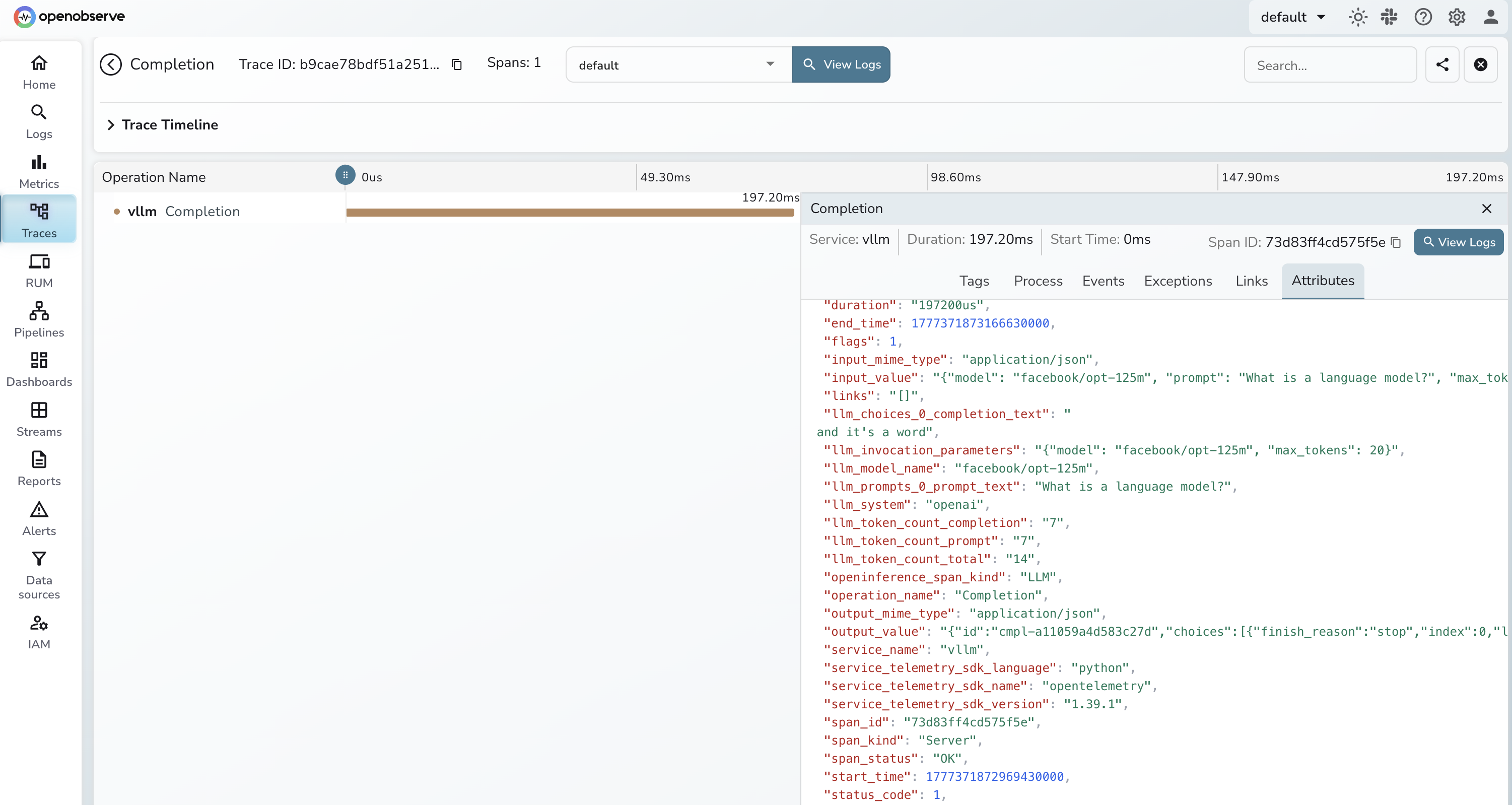Open the help question mark icon
The image size is (1512, 805).
[1423, 17]
